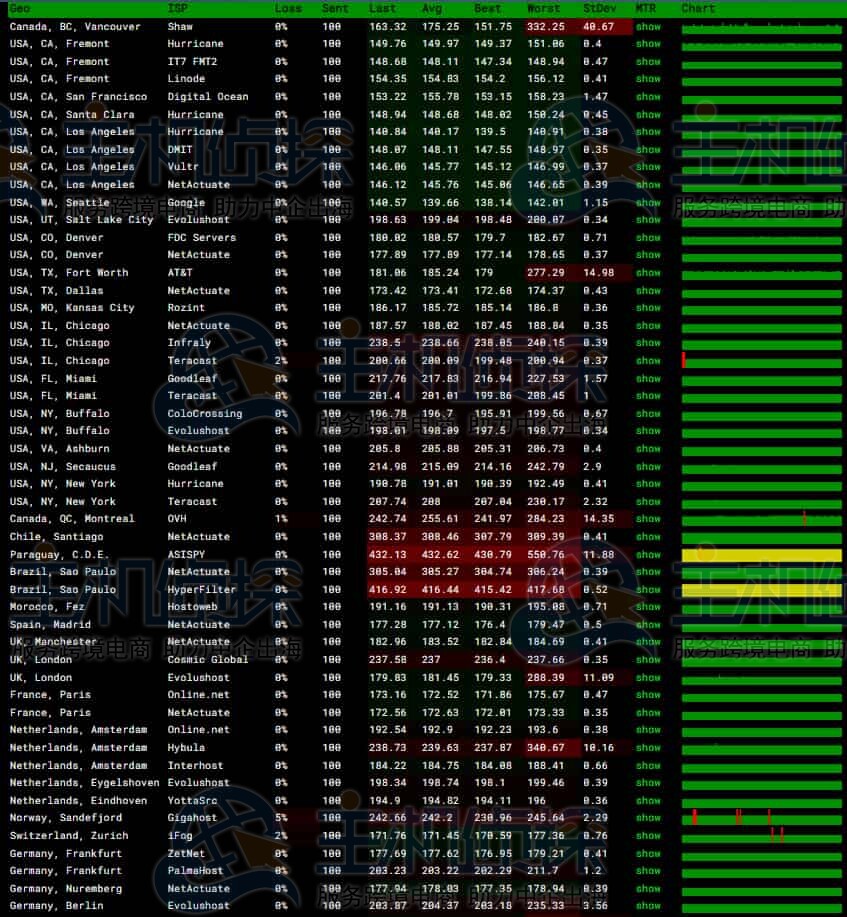Click ISP cell 'Infraly'
The width and height of the screenshot is (847, 917).
(189, 343)
